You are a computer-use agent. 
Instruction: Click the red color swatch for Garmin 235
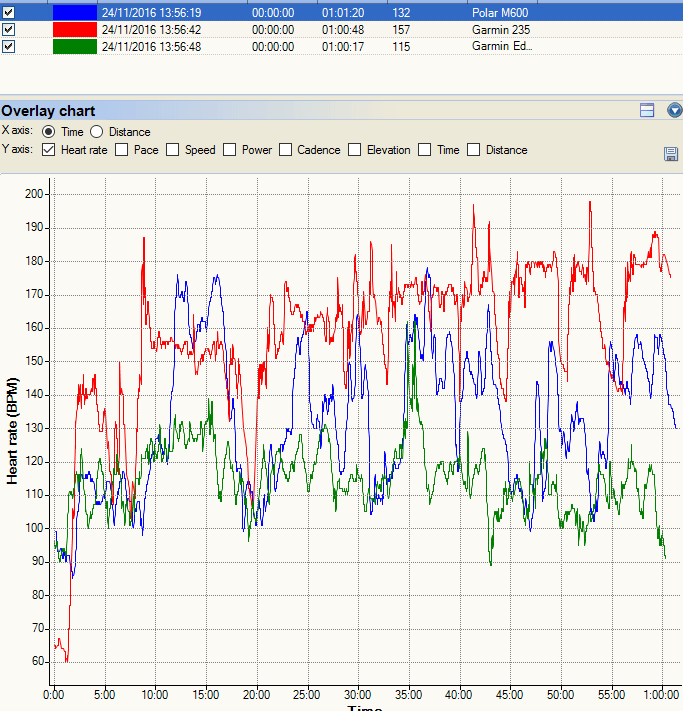[75, 29]
